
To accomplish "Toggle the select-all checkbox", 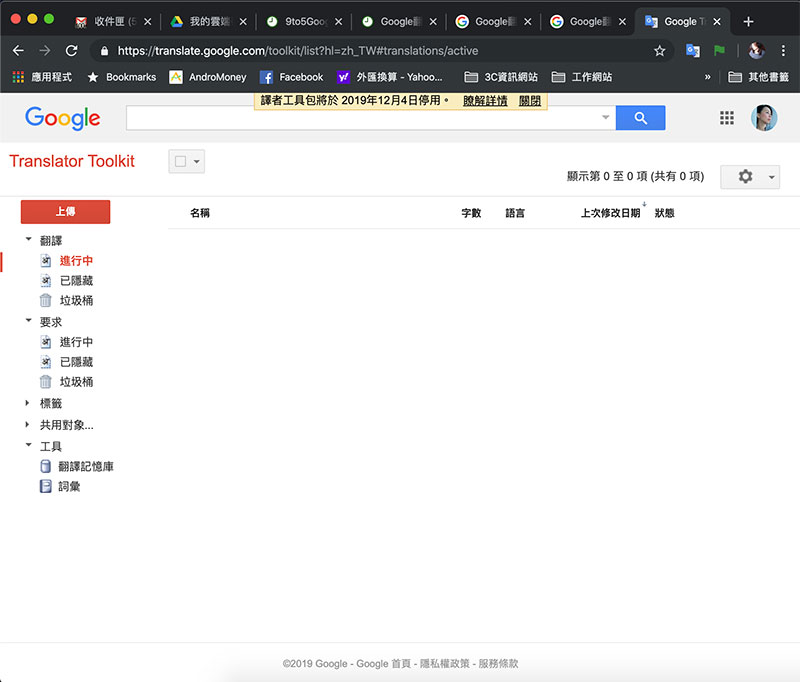I will (x=180, y=161).
